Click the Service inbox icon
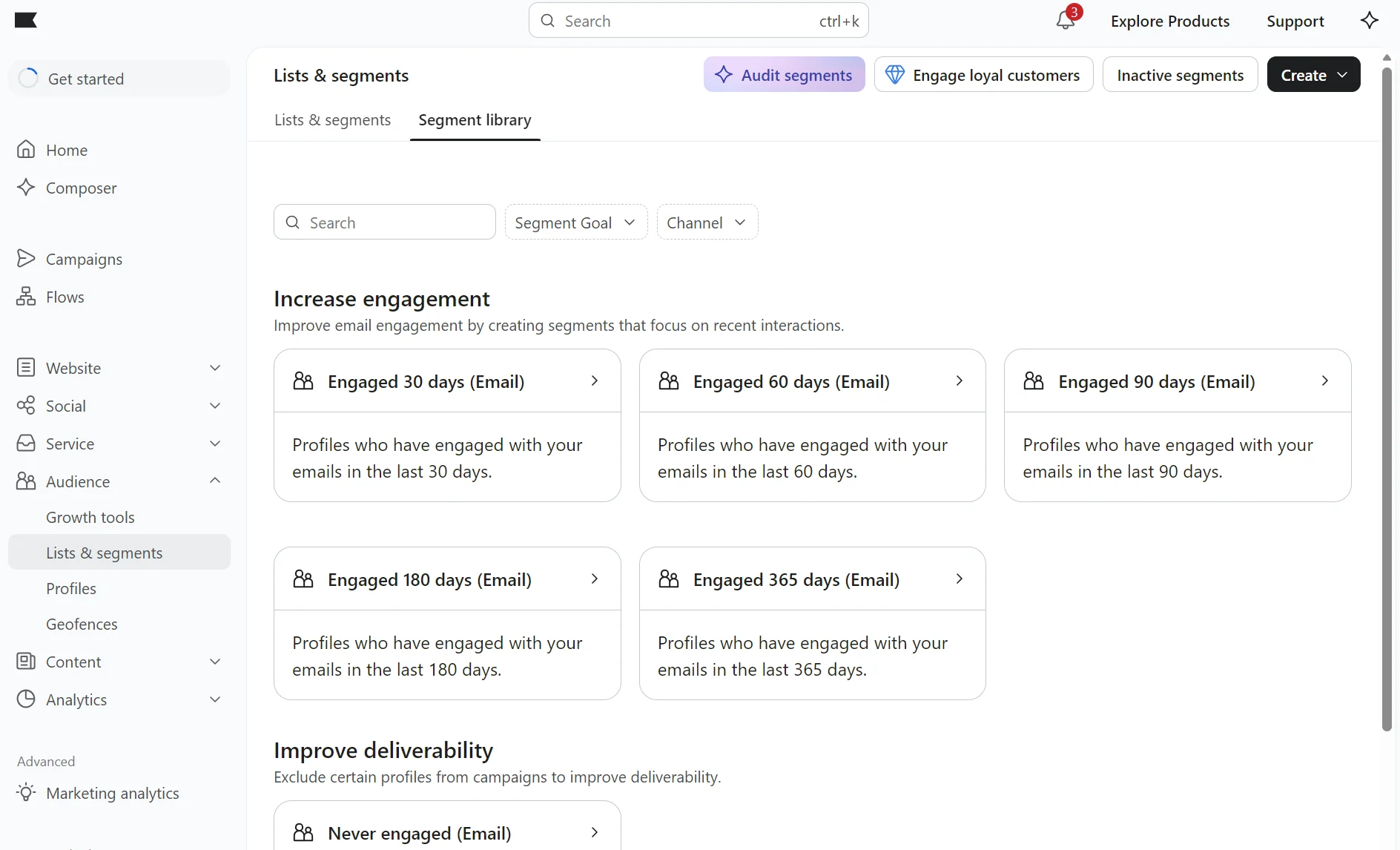The image size is (1400, 850). tap(26, 444)
